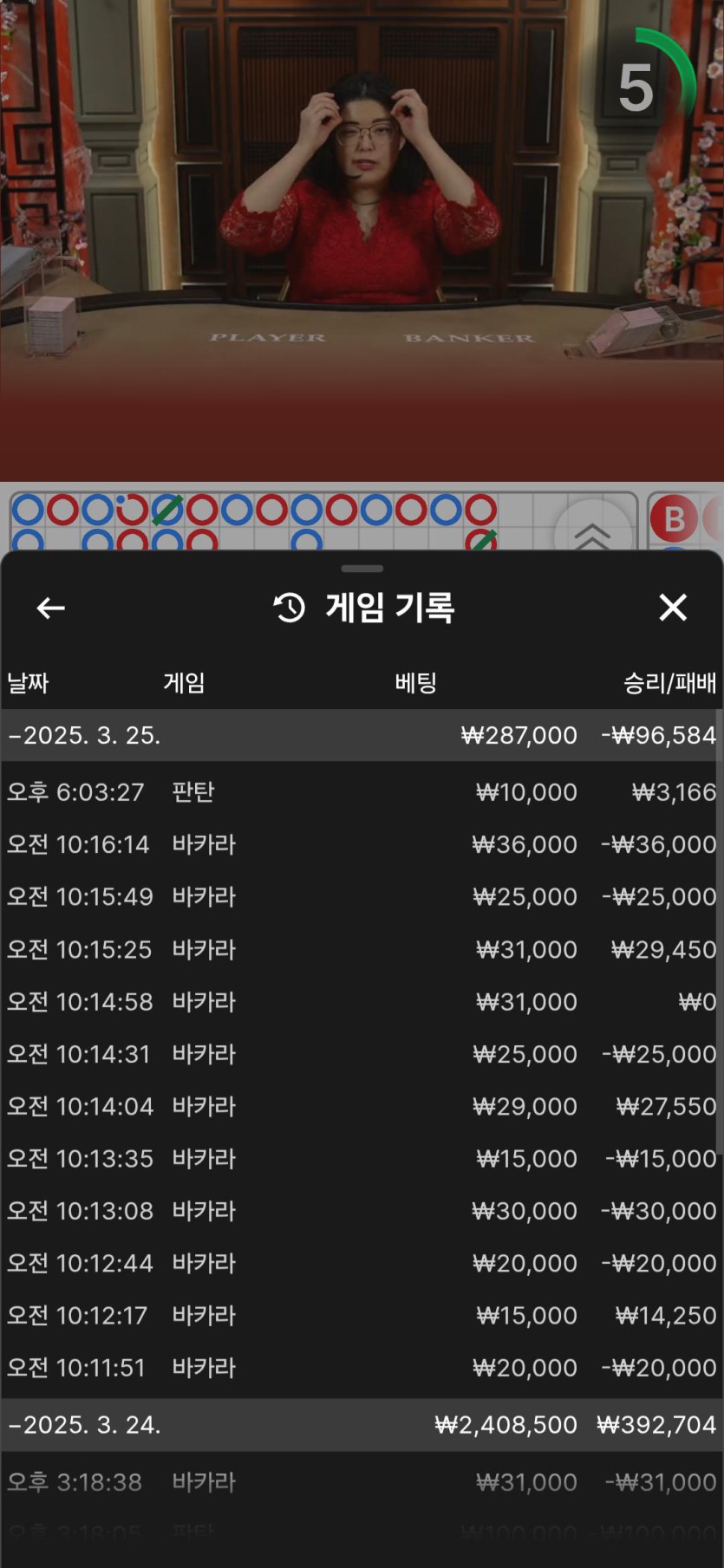
Task: Open the 오전 10:12:17 바카라 ₩15,000 record
Action: (x=362, y=1315)
